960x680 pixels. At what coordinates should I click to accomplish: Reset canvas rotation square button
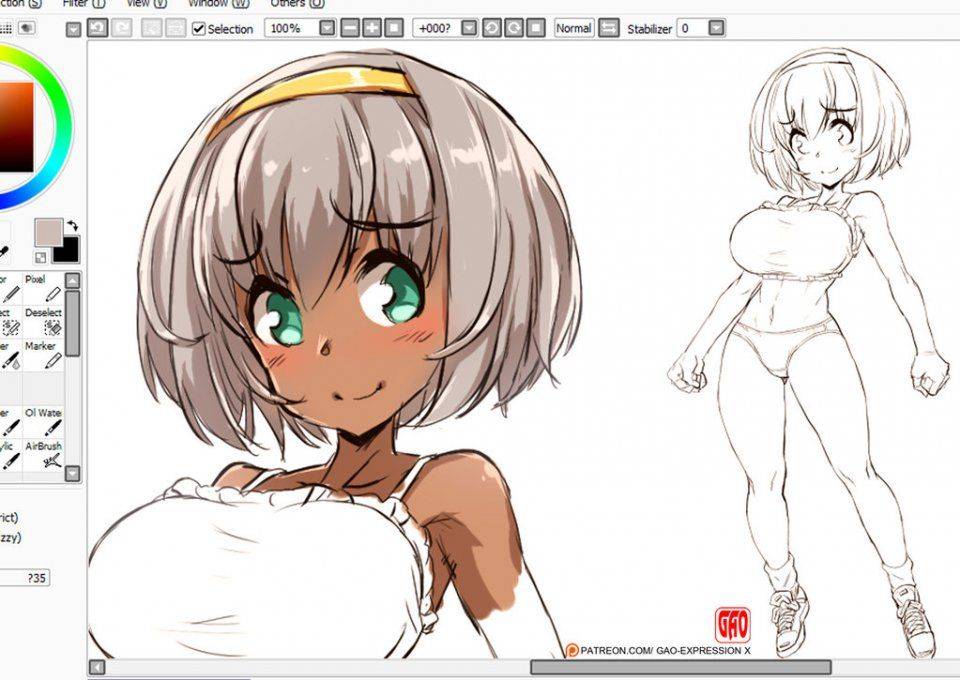536,28
